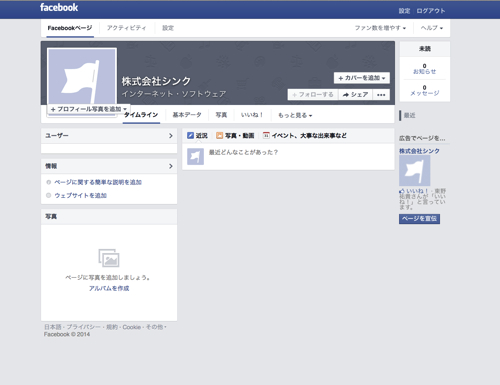
Task: Click the page title 株式会社シンク on cover
Action: (156, 81)
